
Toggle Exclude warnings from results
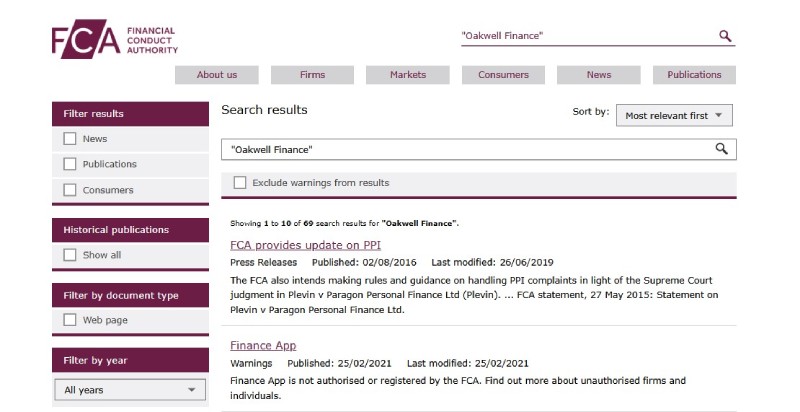(x=240, y=183)
